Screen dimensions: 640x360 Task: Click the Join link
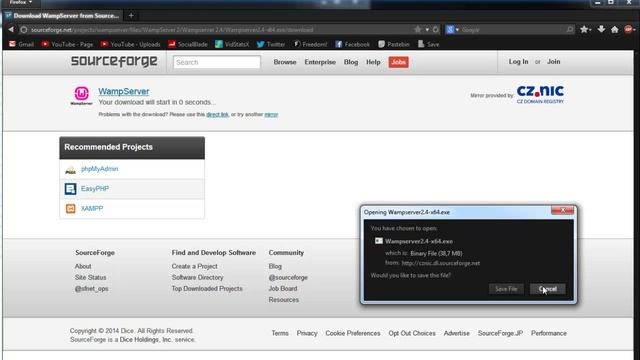tap(553, 62)
